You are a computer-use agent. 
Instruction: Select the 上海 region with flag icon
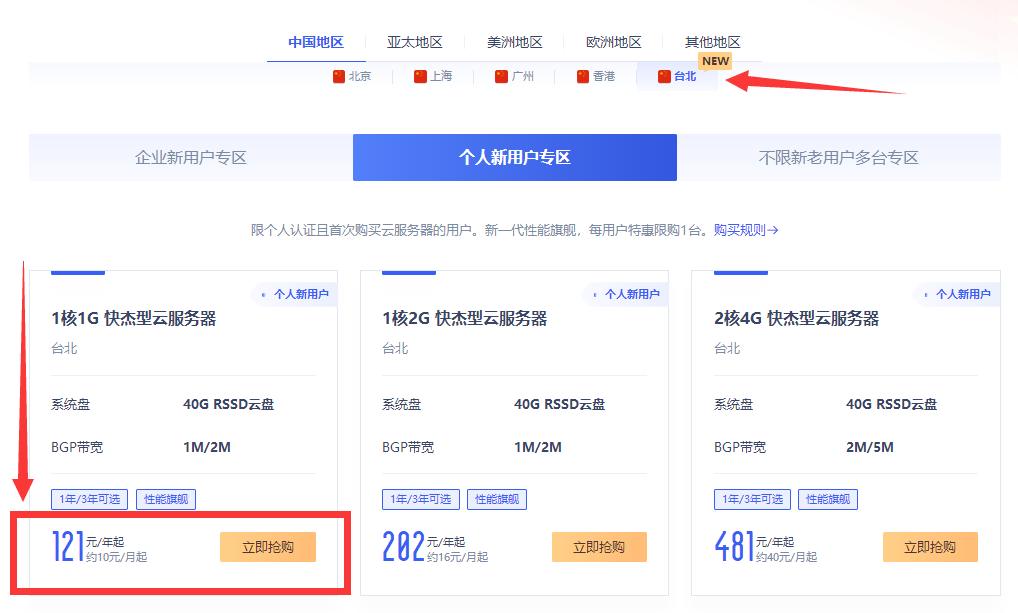pyautogui.click(x=433, y=76)
